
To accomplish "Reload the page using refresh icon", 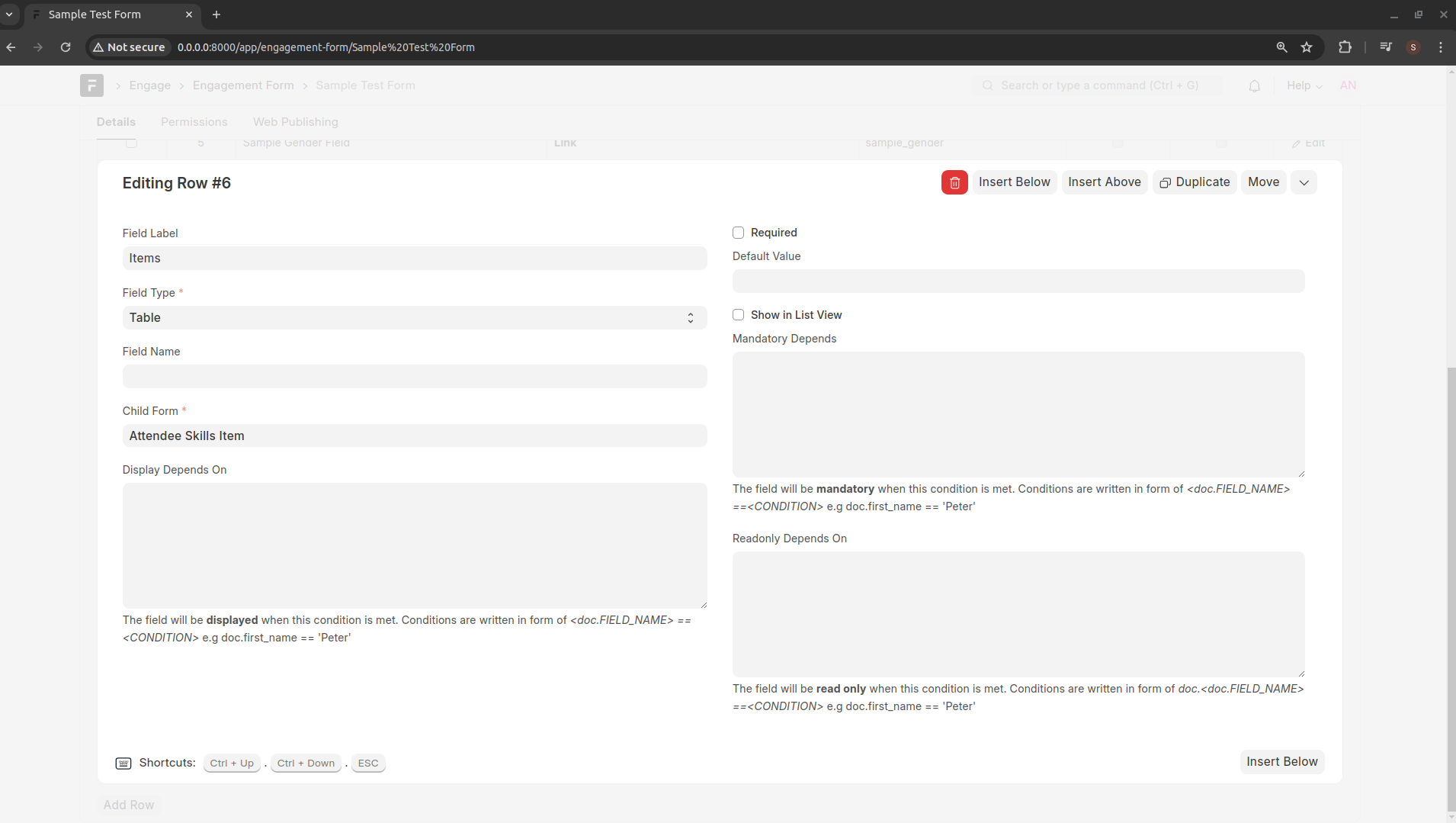I will click(66, 47).
